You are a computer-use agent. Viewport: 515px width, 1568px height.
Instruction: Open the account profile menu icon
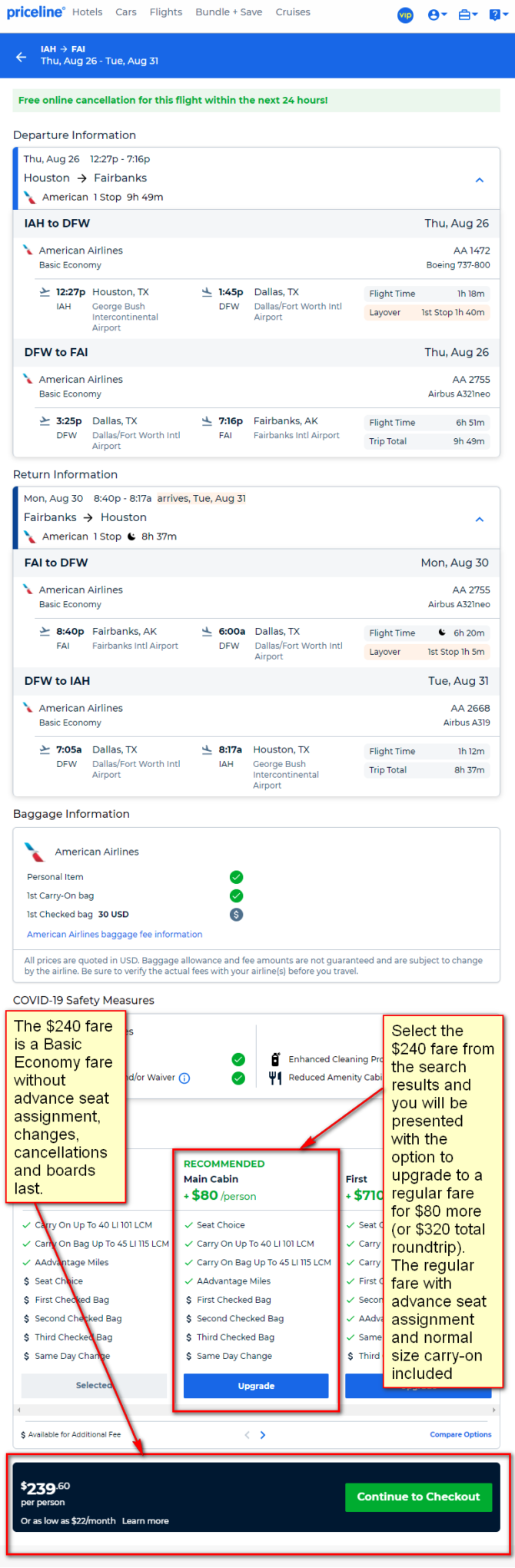tap(437, 14)
